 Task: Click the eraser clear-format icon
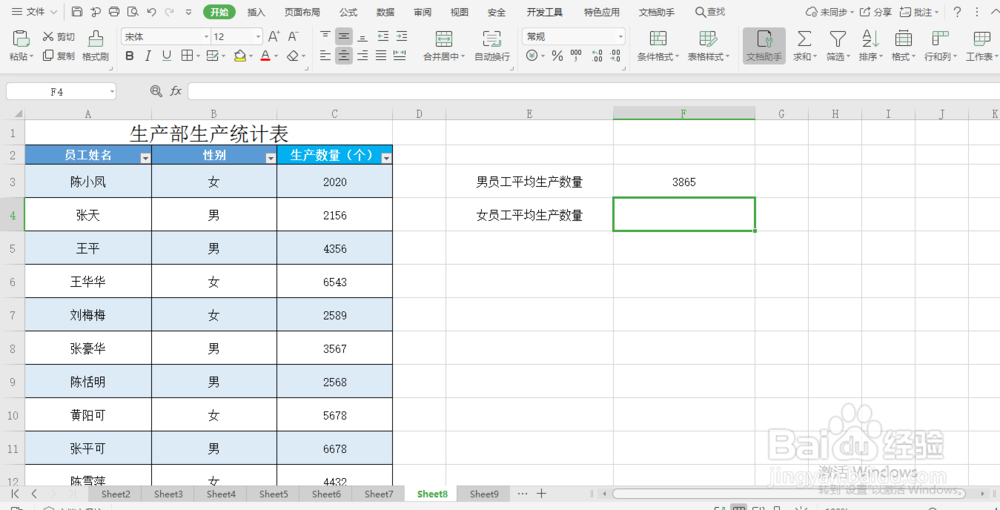coord(293,56)
